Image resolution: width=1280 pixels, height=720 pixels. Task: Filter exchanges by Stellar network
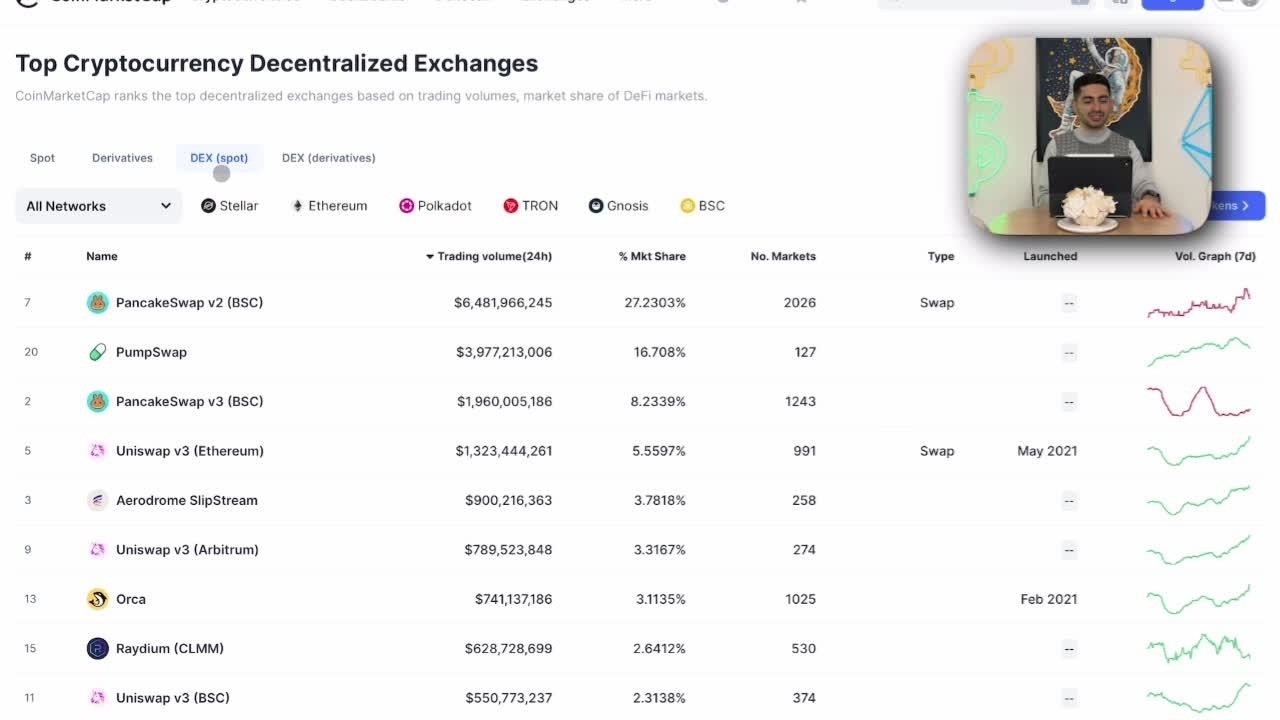229,206
